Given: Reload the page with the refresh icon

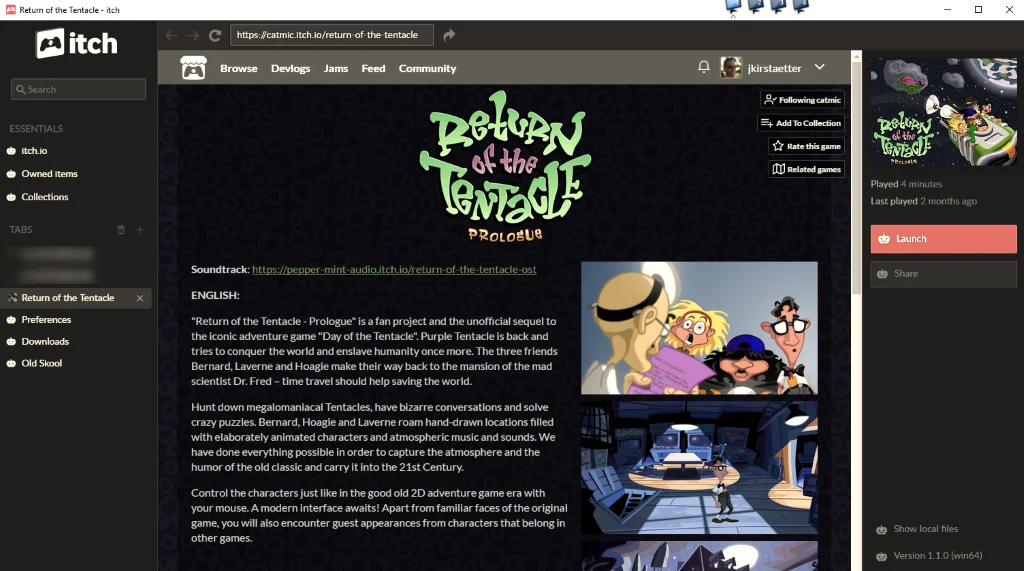Looking at the screenshot, I should point(215,35).
